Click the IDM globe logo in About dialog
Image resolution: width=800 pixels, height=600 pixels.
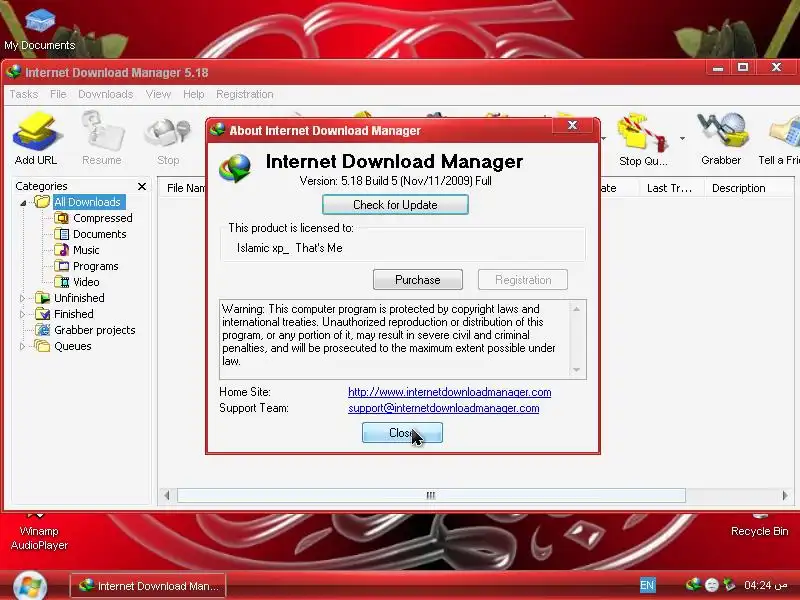tap(235, 167)
